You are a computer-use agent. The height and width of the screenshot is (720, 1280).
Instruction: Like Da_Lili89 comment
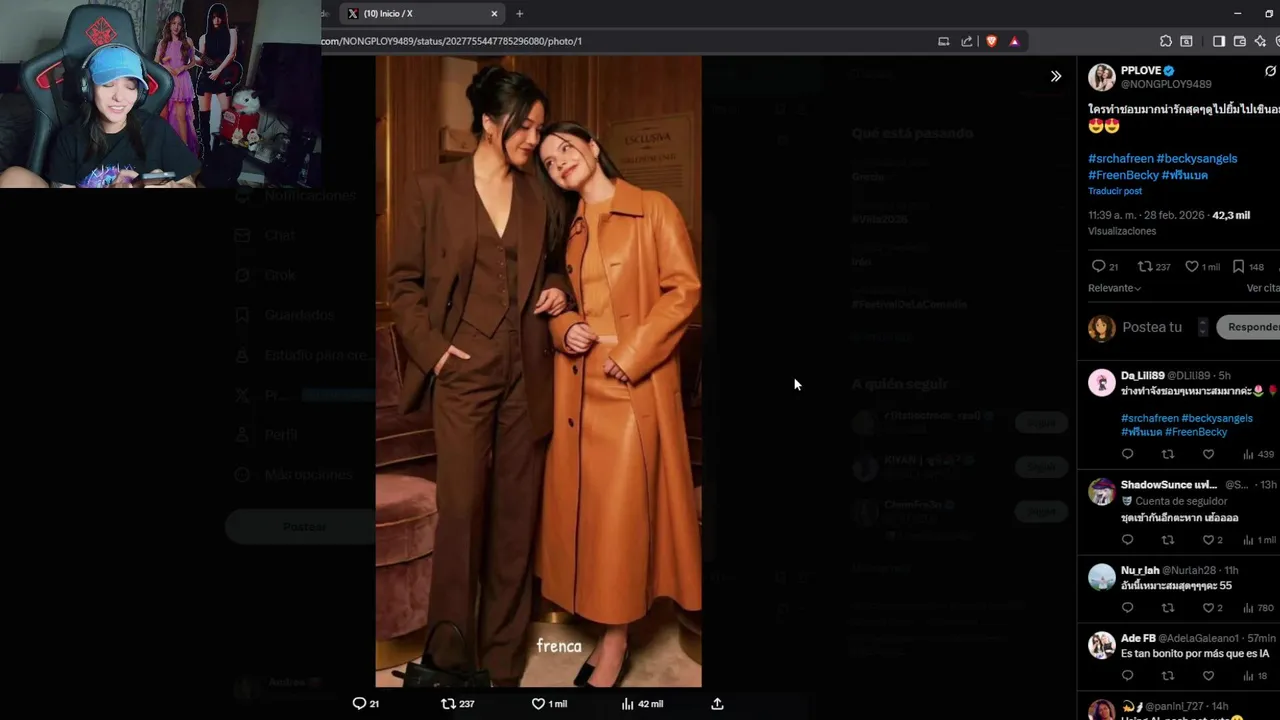click(1208, 454)
